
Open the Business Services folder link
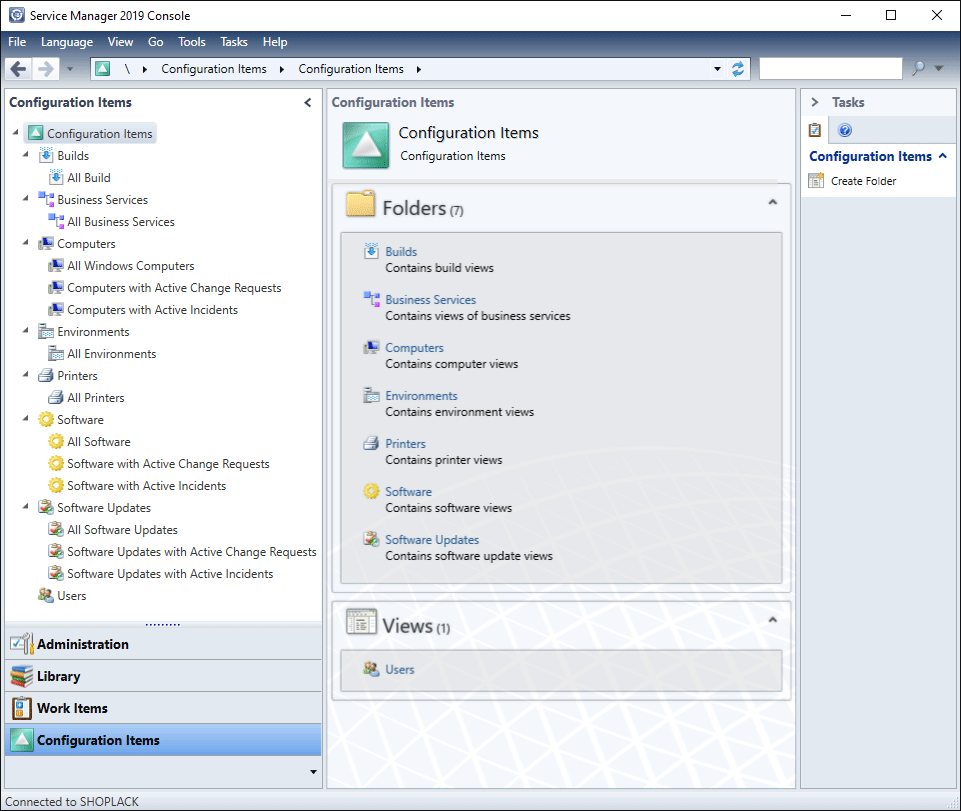point(430,299)
